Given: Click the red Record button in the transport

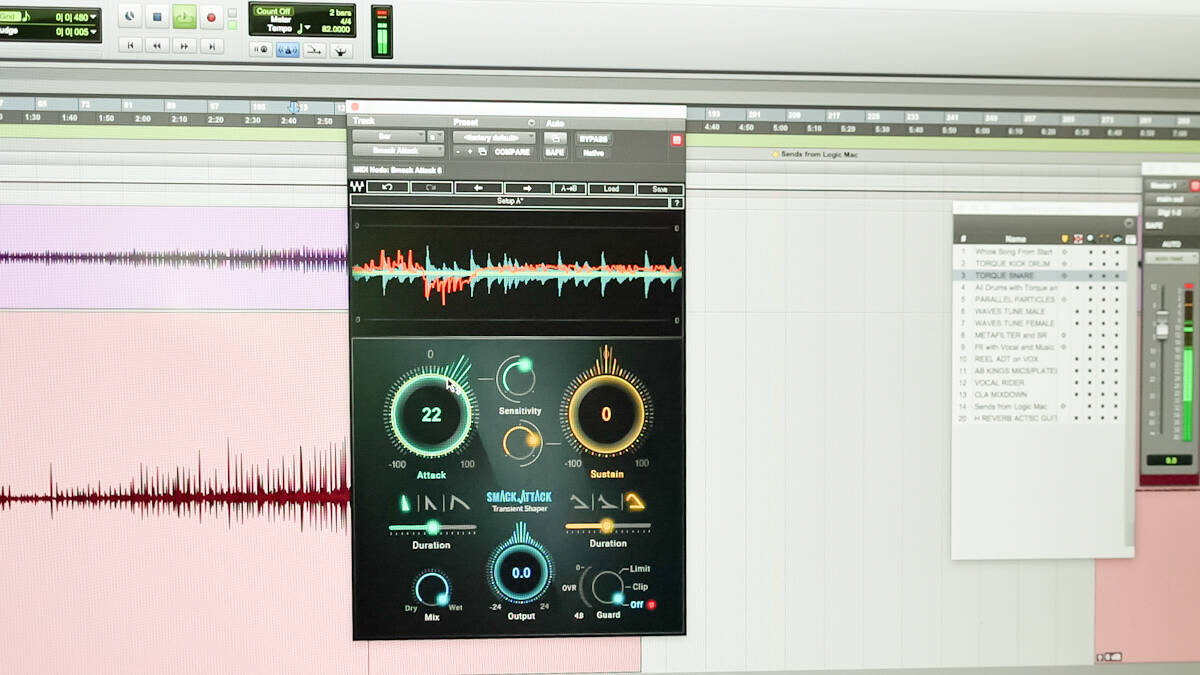Looking at the screenshot, I should (x=211, y=16).
